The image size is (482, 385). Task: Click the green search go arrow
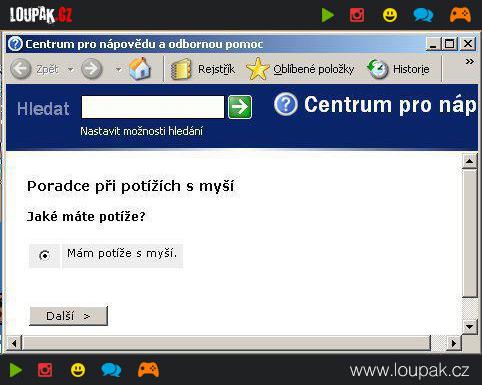click(x=240, y=107)
